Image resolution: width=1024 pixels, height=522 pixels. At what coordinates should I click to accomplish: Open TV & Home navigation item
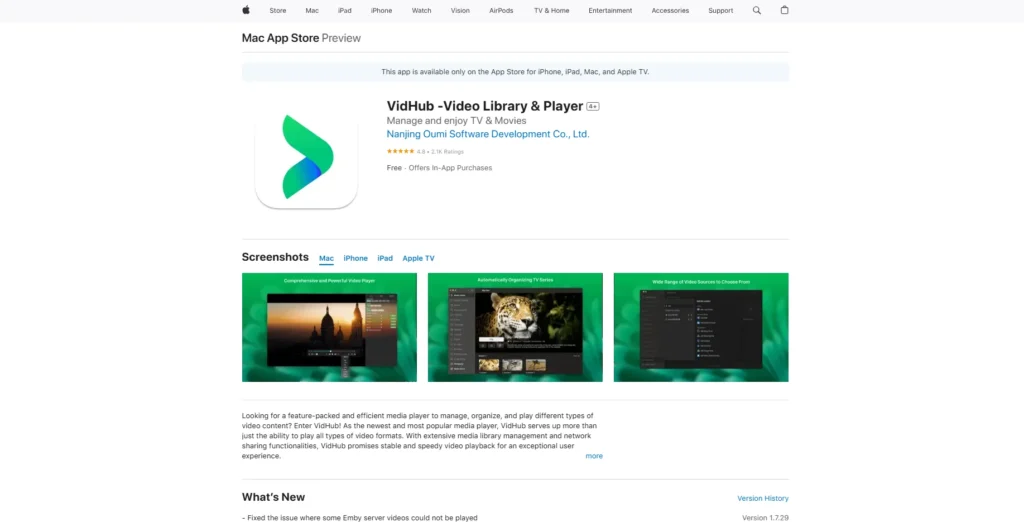click(551, 10)
